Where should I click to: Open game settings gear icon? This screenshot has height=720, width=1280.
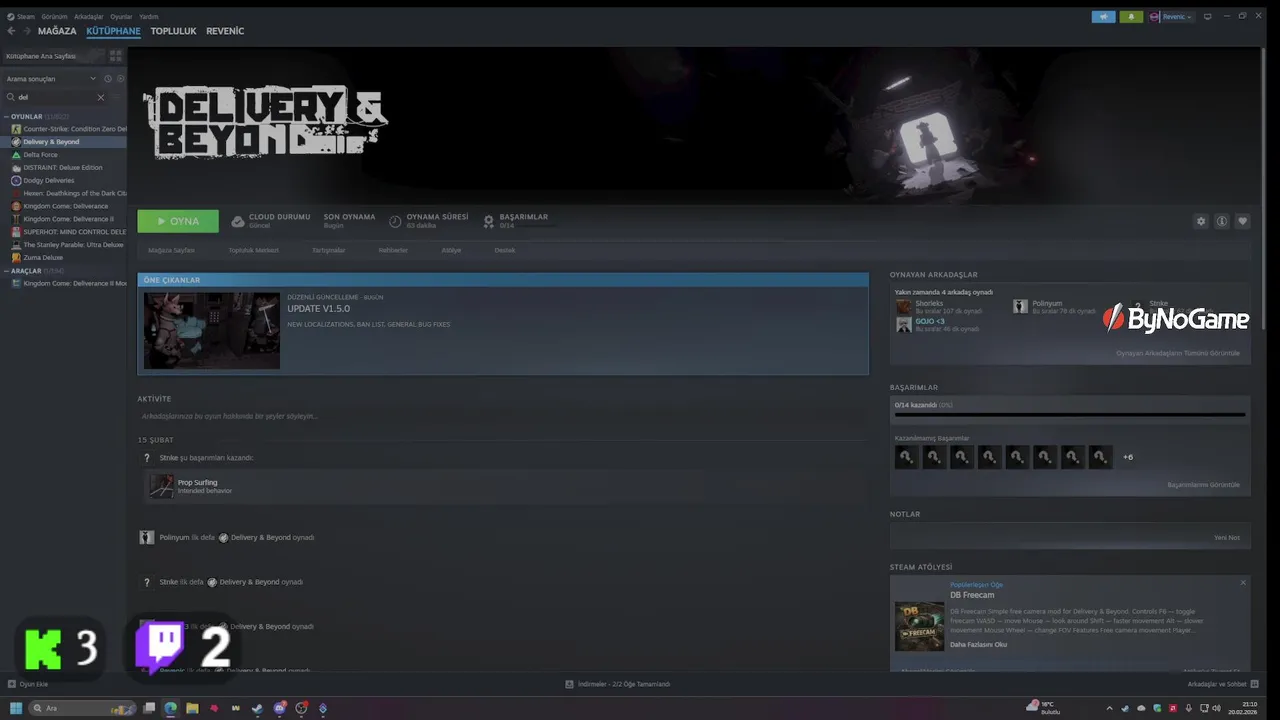pos(1201,221)
